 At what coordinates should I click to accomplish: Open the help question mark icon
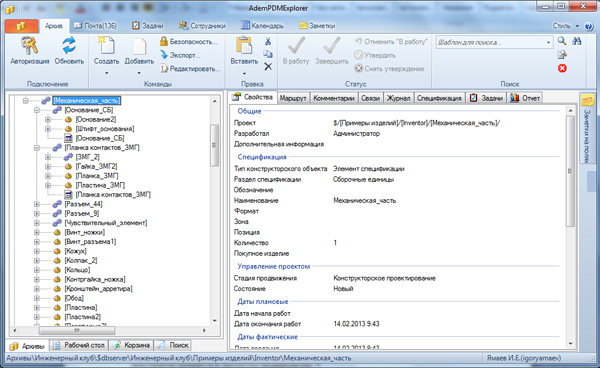589,26
